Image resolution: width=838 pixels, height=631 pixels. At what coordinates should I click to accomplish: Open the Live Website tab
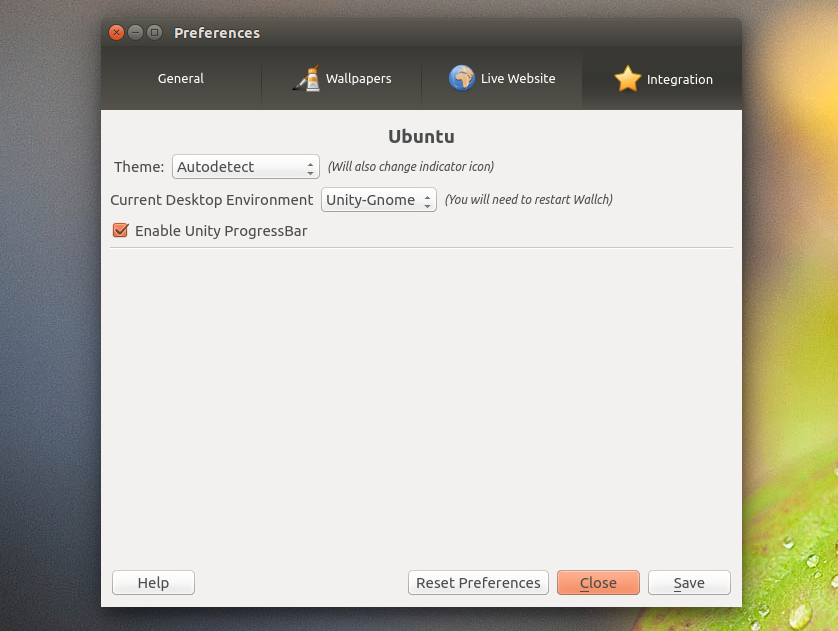pos(502,79)
